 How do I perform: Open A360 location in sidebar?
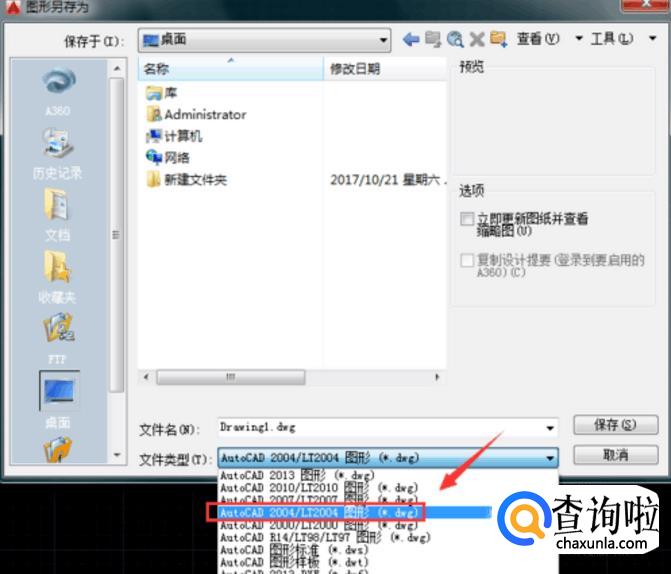click(58, 92)
